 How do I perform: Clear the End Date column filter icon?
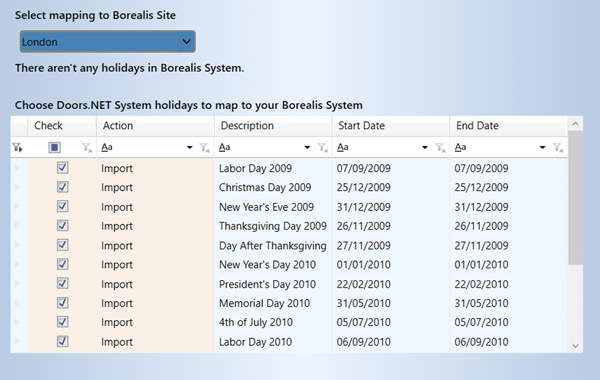(x=559, y=148)
